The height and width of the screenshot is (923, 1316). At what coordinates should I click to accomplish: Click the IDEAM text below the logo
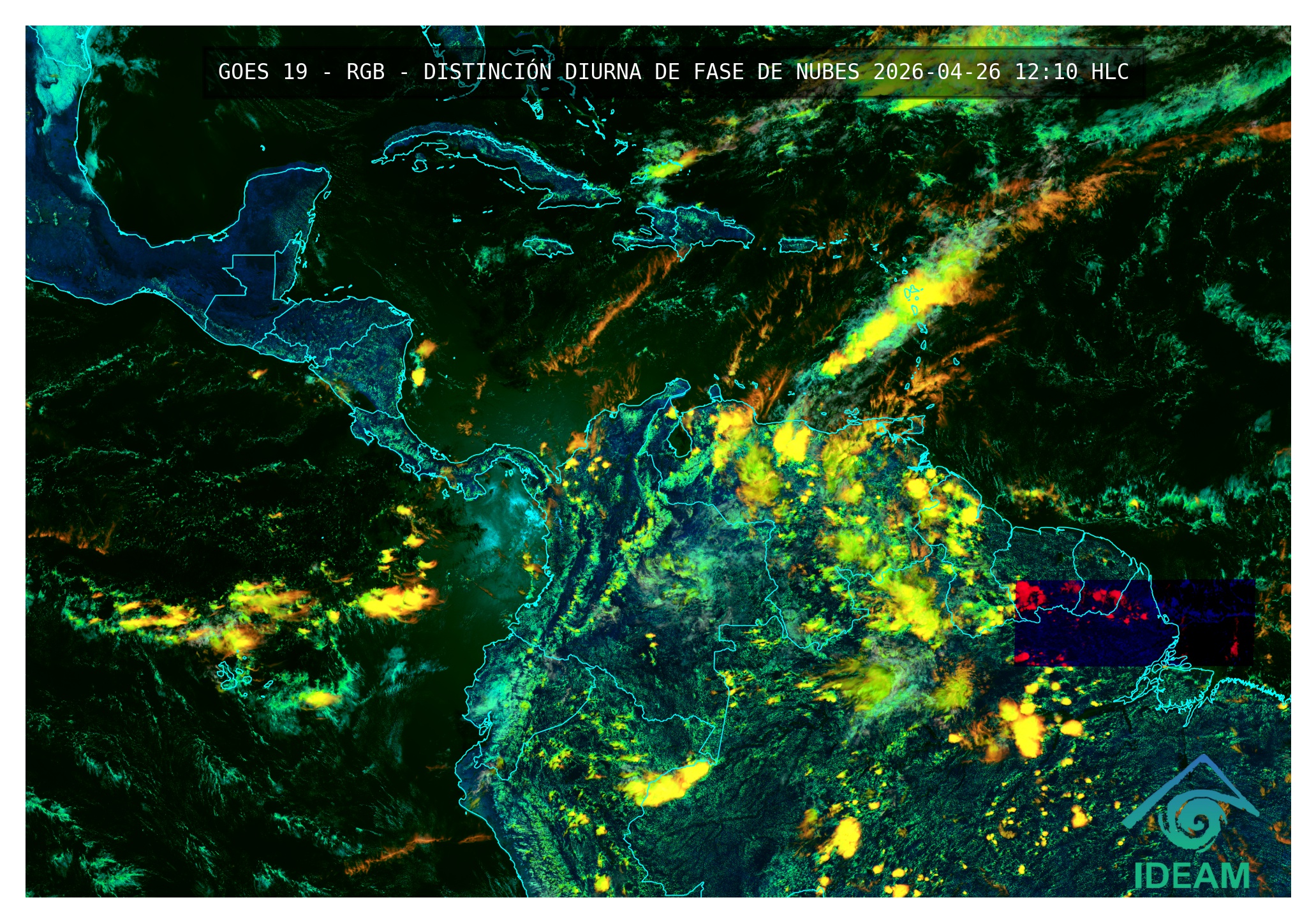1191,876
